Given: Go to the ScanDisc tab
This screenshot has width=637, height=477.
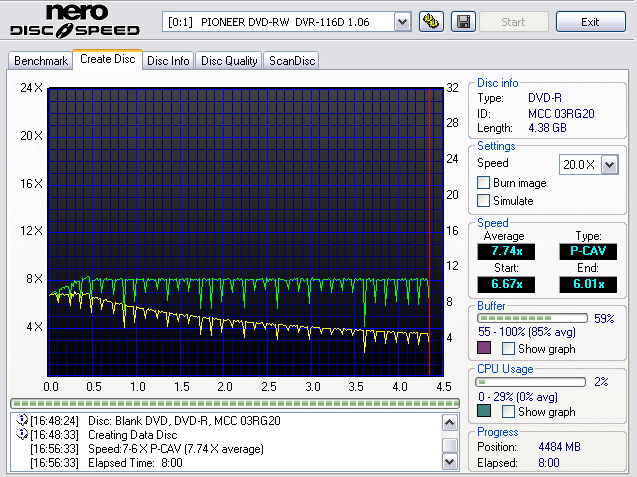Looking at the screenshot, I should click(292, 61).
